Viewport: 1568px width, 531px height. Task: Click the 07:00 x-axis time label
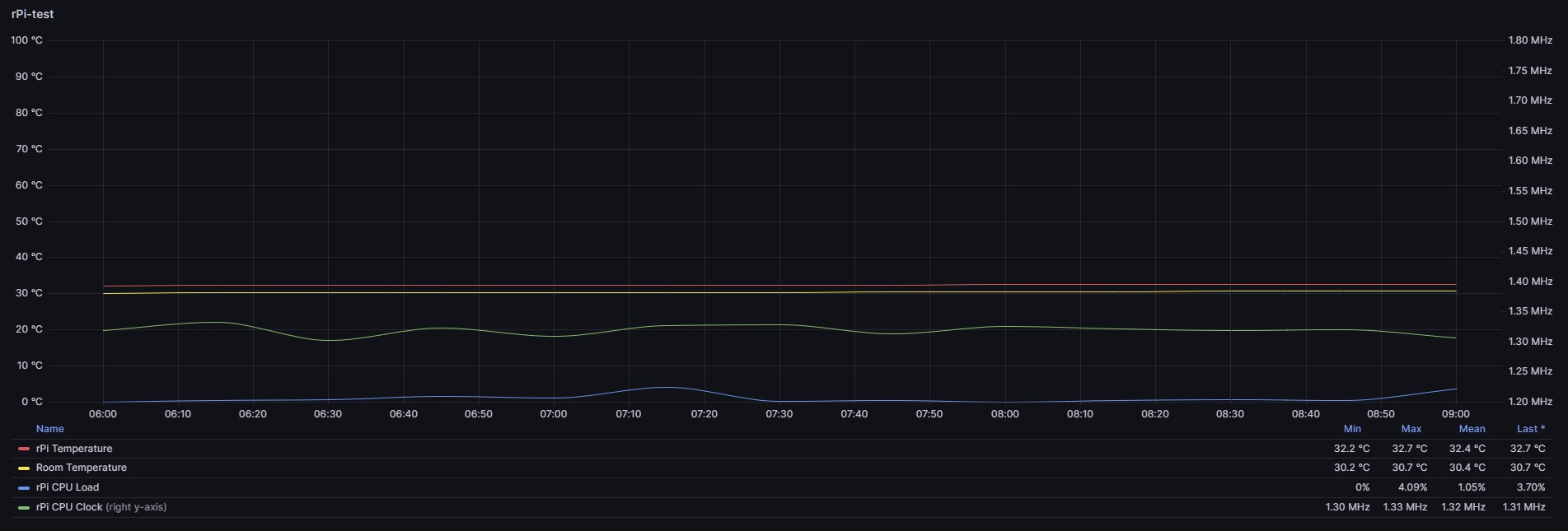pos(553,414)
